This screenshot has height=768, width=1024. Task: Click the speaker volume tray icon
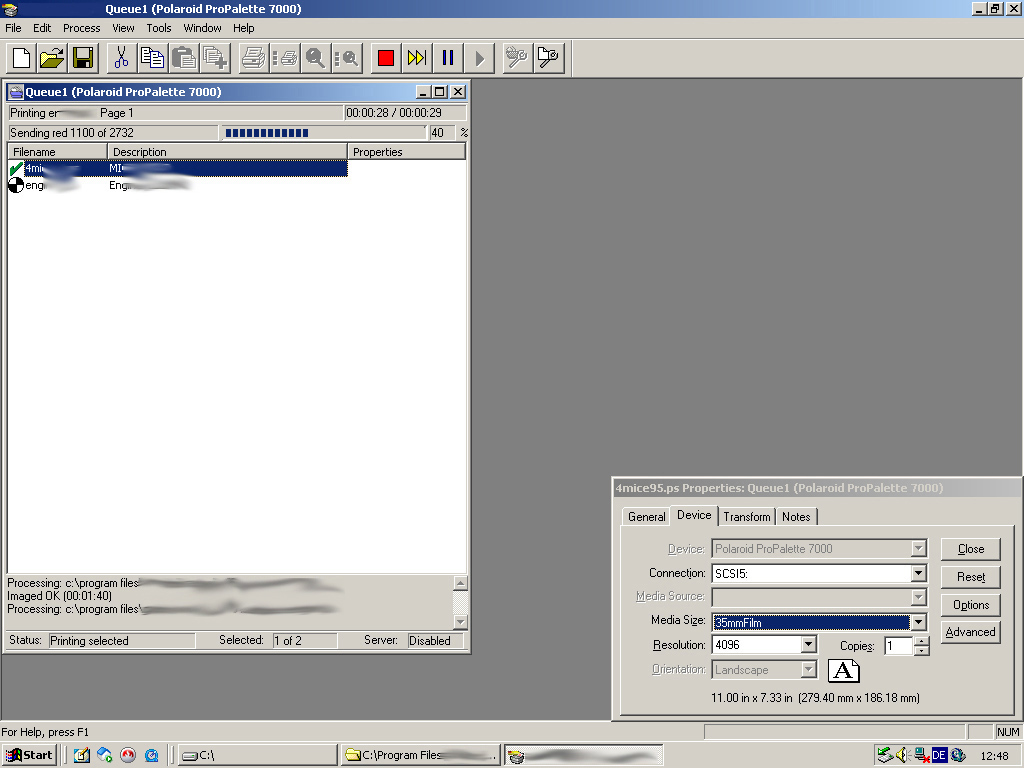903,756
